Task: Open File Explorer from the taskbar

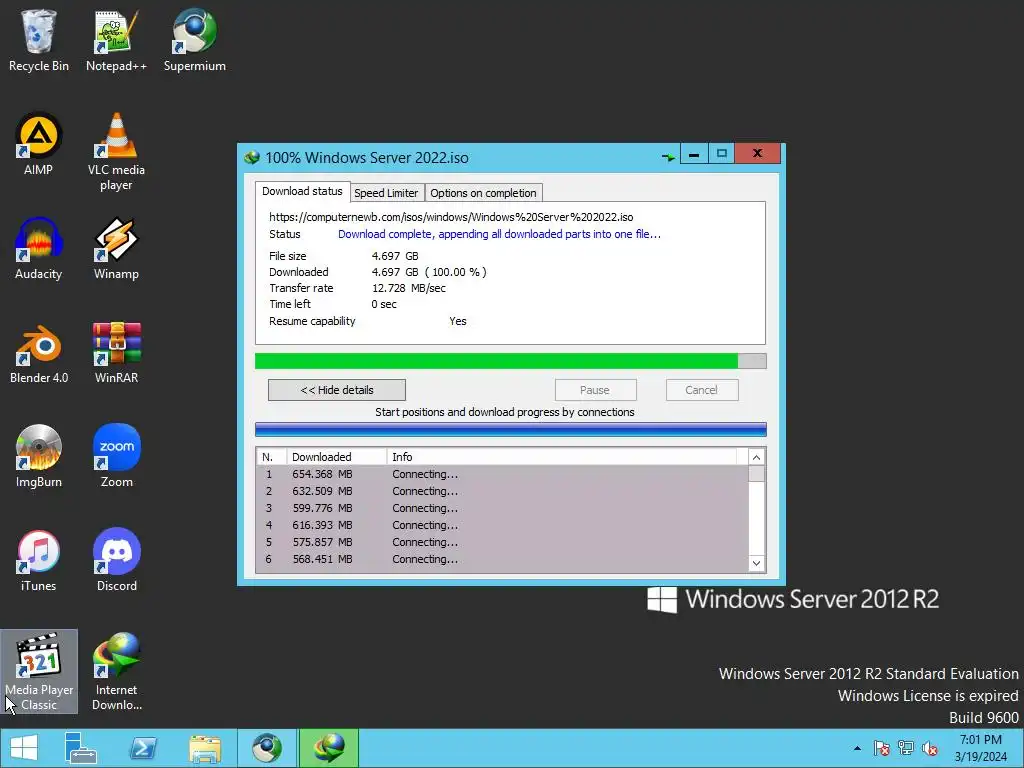Action: 205,748
